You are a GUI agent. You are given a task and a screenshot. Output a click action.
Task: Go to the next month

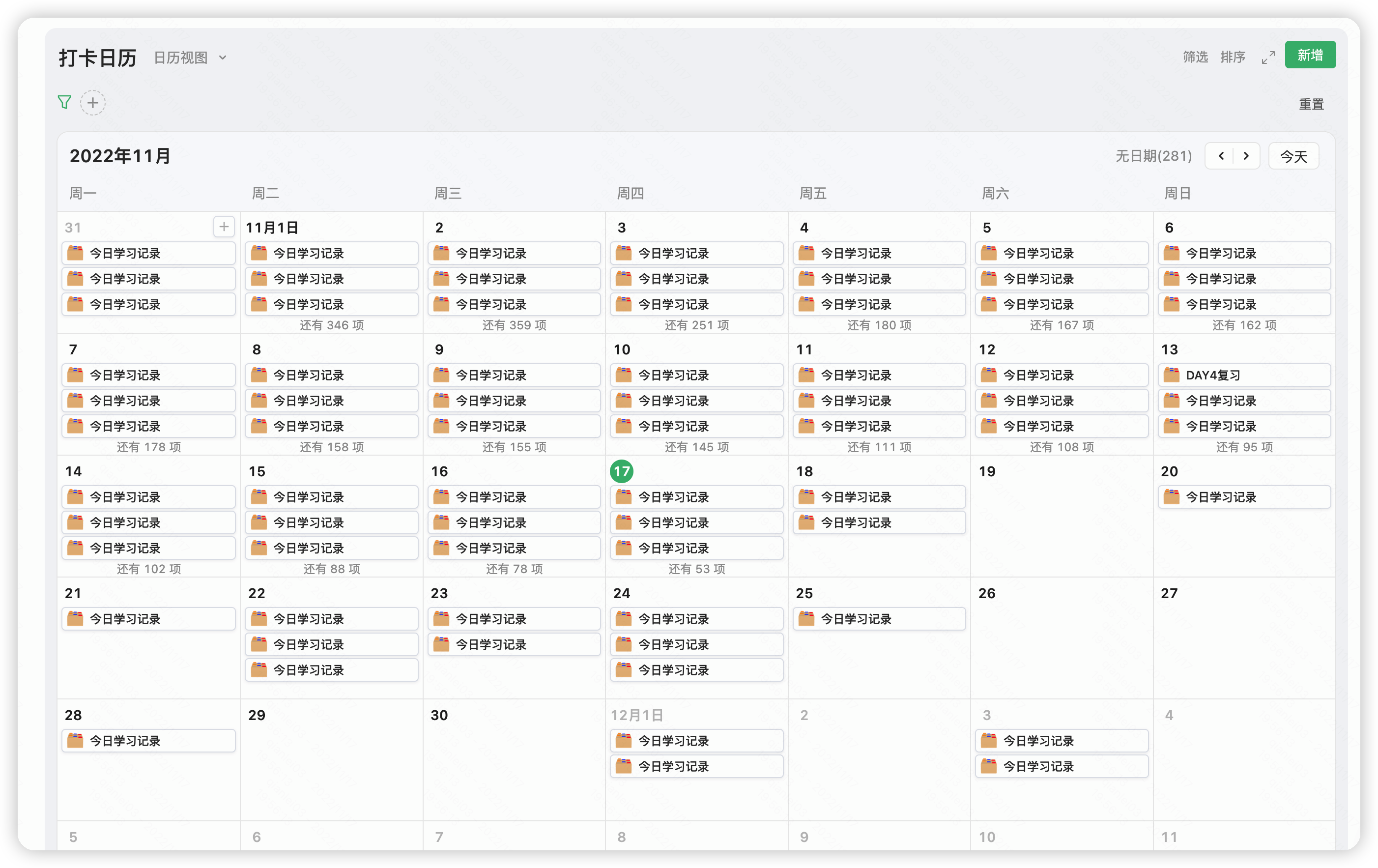pyautogui.click(x=1246, y=156)
